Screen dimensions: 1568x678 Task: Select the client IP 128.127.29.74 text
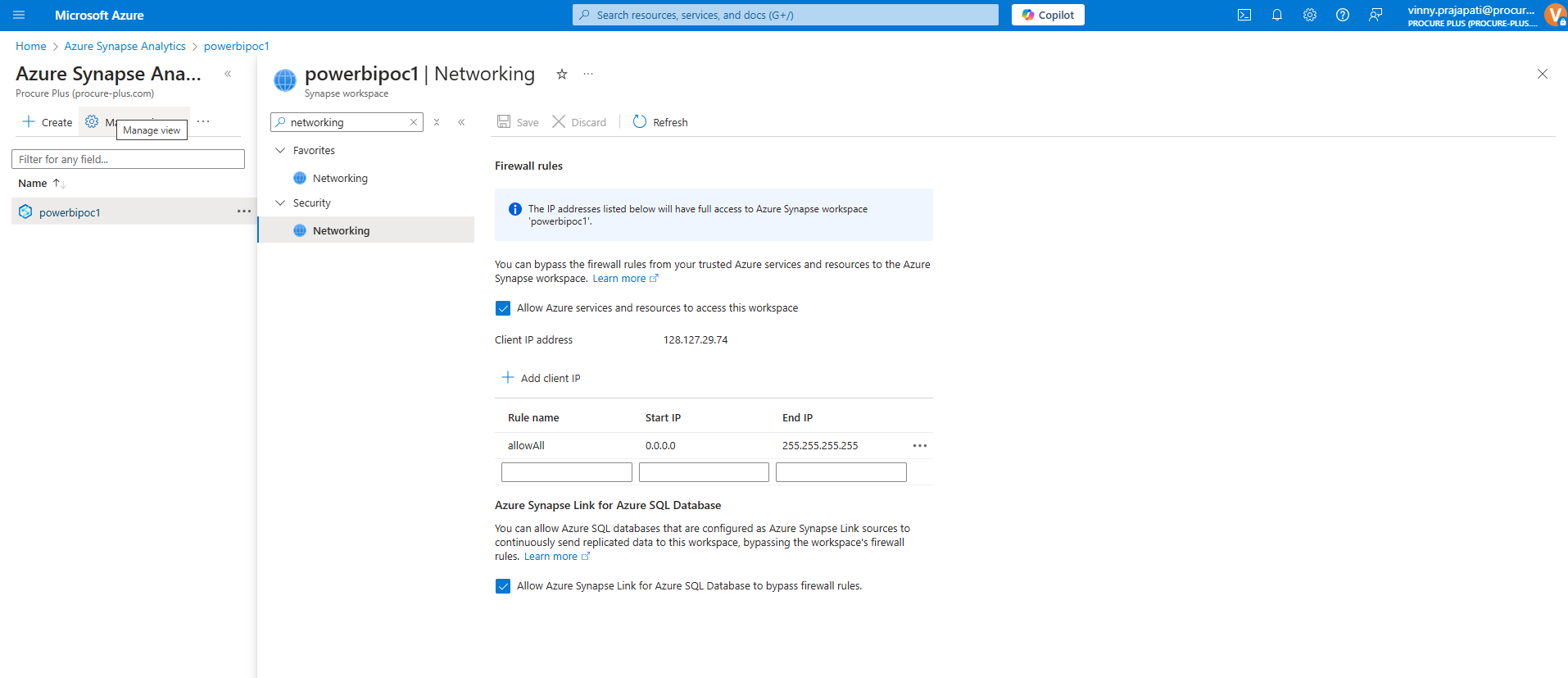pos(696,339)
